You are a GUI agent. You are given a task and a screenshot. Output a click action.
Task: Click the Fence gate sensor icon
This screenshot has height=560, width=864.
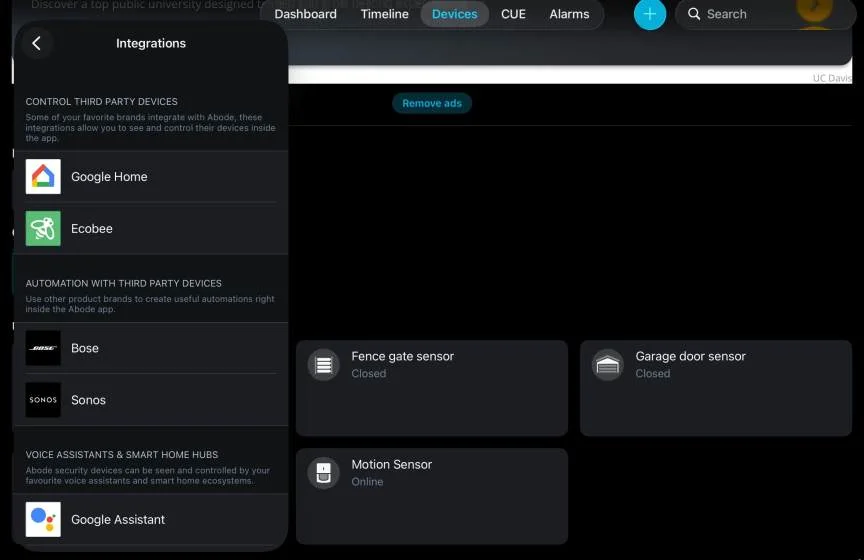tap(323, 364)
